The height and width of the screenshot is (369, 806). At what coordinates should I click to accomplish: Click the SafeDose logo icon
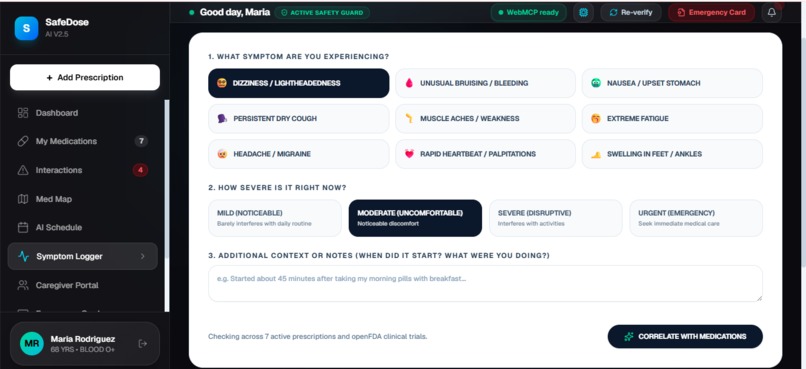(x=26, y=28)
